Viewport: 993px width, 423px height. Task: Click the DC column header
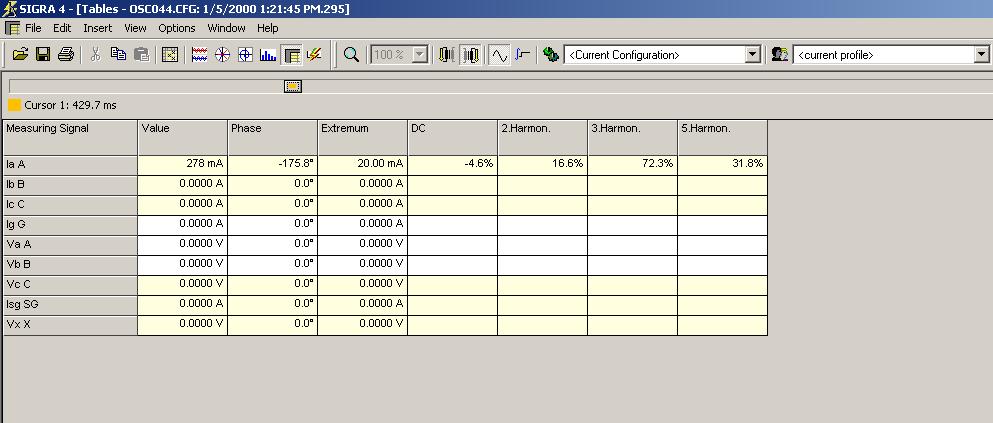point(453,137)
